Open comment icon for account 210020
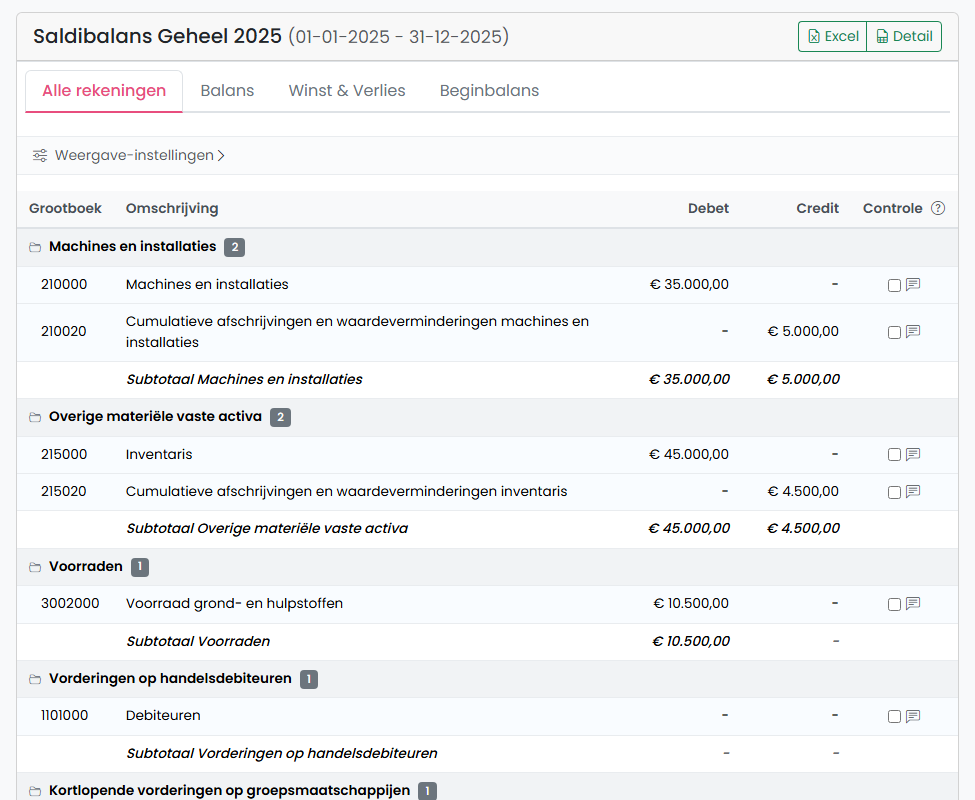This screenshot has width=975, height=800. (x=913, y=332)
